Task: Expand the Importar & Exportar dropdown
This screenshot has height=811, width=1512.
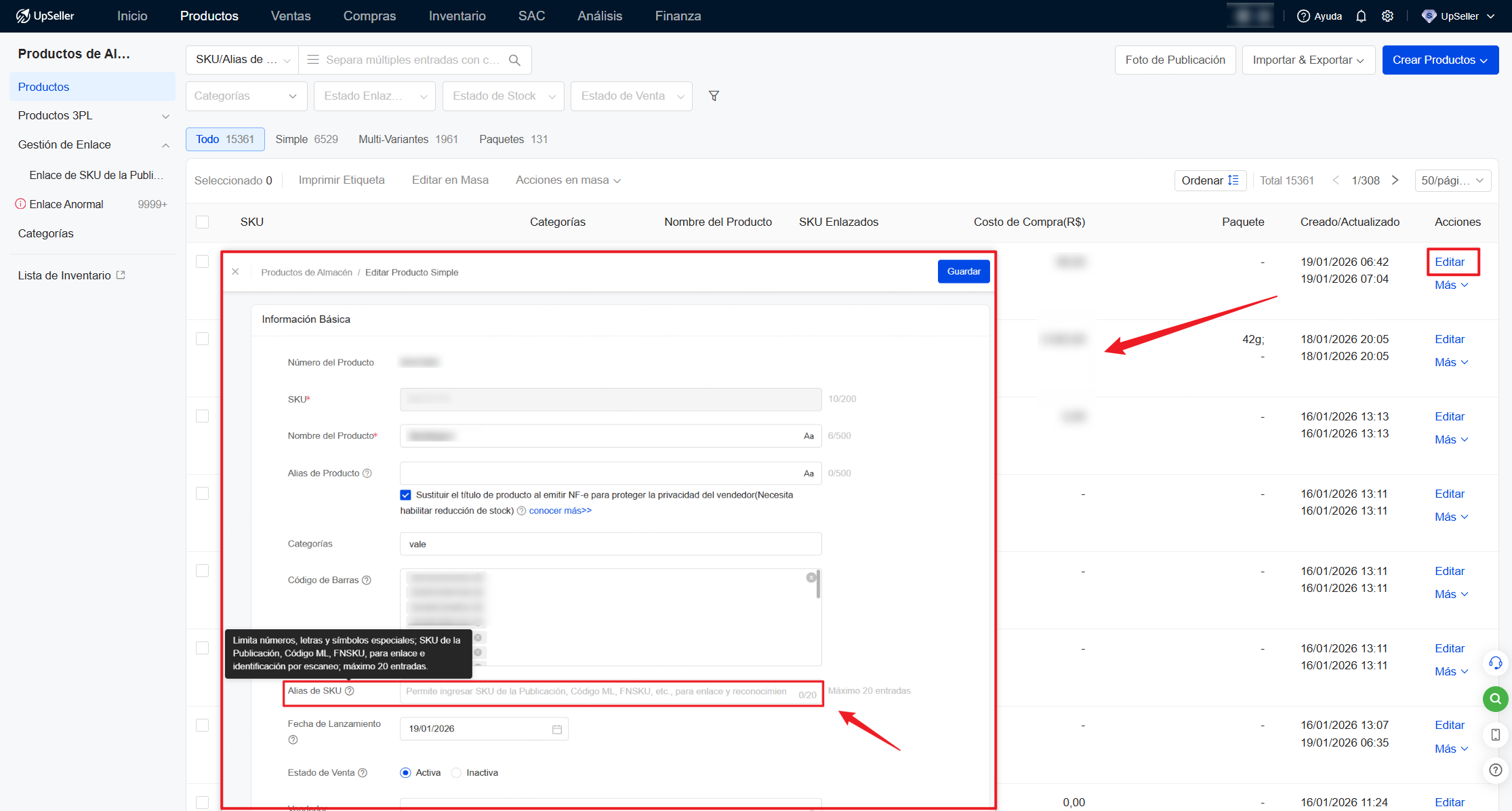Action: point(1308,60)
